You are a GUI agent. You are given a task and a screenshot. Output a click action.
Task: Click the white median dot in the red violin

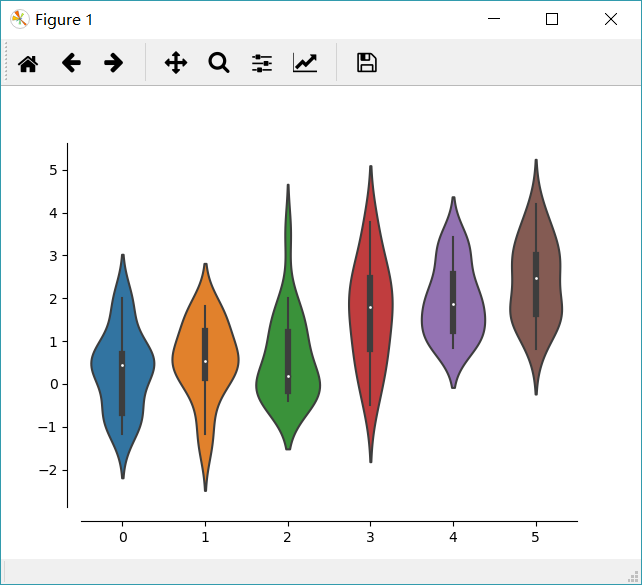(x=371, y=307)
